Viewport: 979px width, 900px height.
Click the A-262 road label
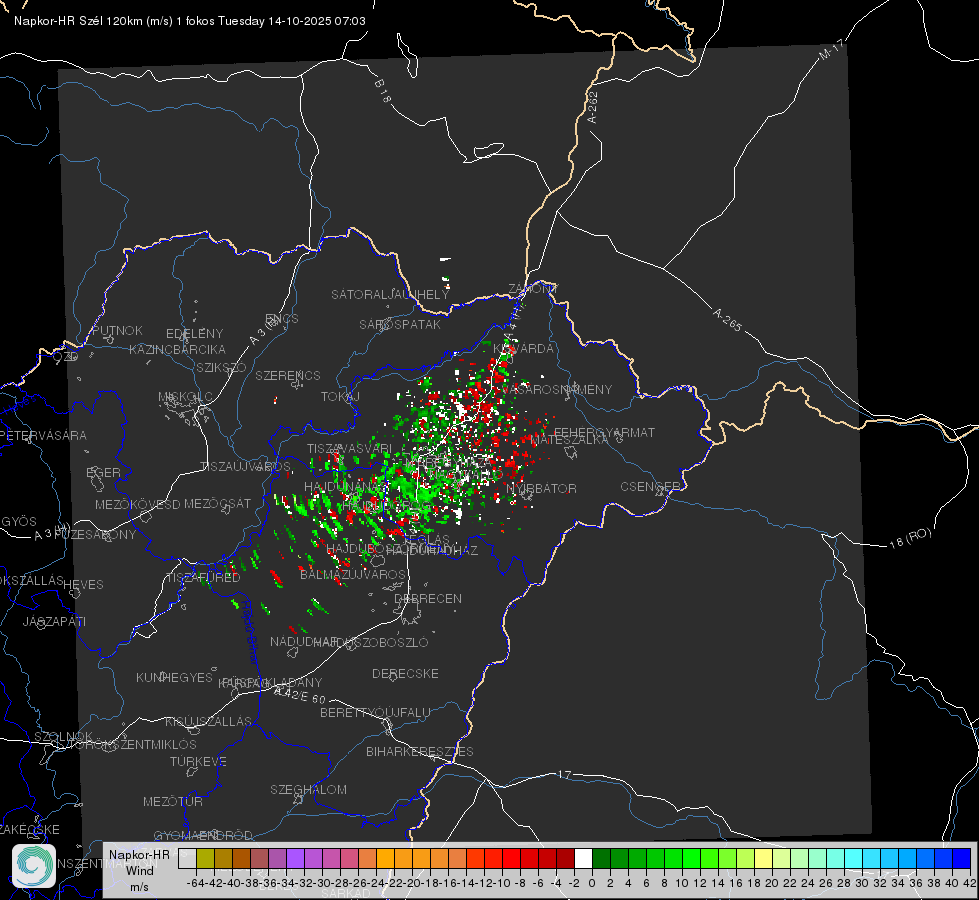click(593, 107)
